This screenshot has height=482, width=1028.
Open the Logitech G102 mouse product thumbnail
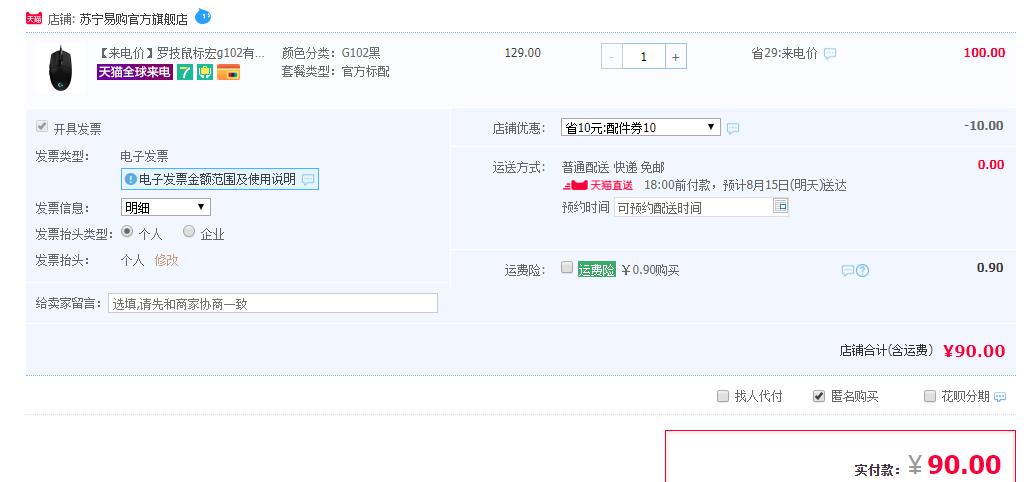coord(60,68)
